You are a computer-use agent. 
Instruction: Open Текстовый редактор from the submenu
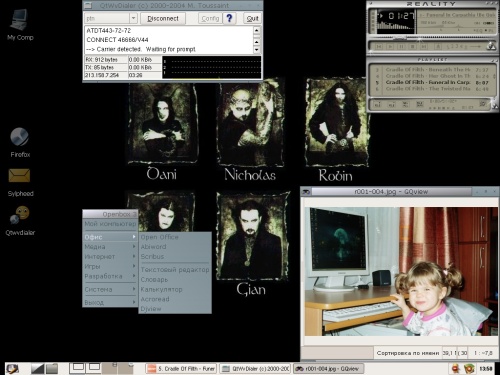coord(175,269)
